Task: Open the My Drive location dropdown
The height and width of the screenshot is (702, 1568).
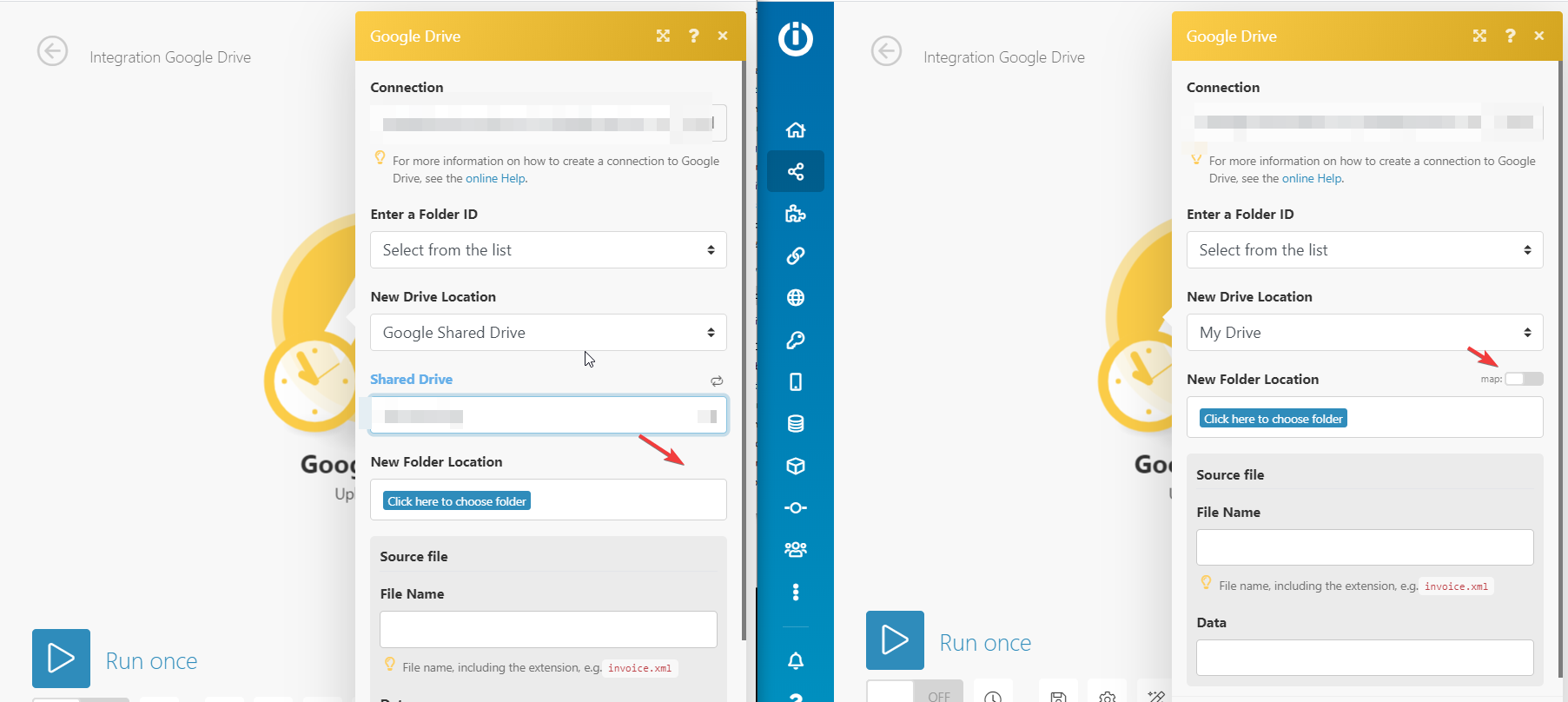Action: [x=1365, y=333]
